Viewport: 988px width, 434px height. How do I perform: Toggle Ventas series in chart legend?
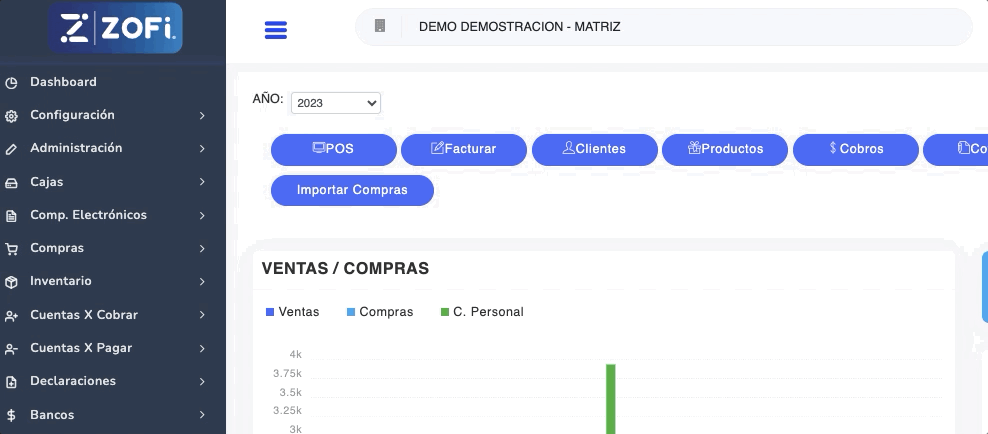293,312
